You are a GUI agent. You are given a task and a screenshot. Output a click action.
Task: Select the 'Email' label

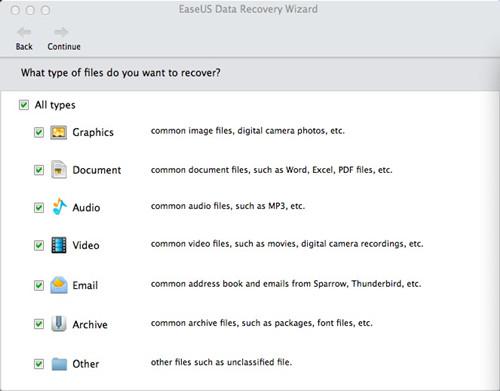(x=85, y=285)
